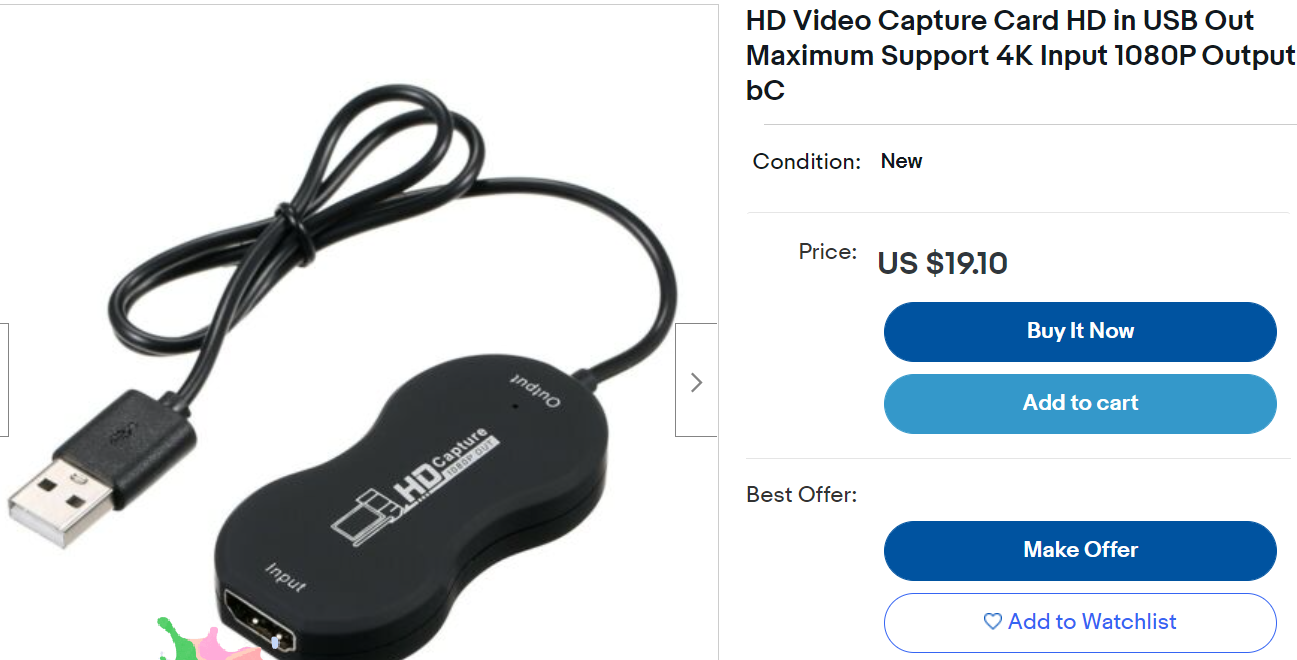Open the Make Offer dialog
The width and height of the screenshot is (1297, 660).
1080,550
